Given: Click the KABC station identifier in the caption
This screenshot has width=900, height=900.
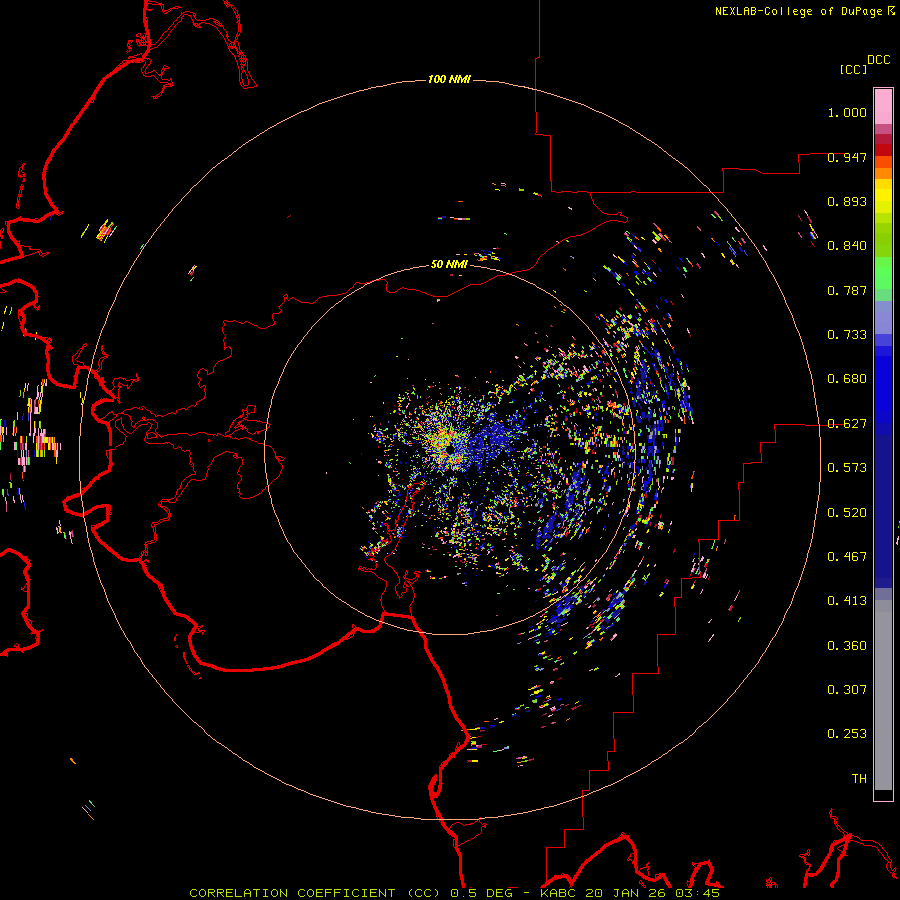Looking at the screenshot, I should (x=560, y=893).
